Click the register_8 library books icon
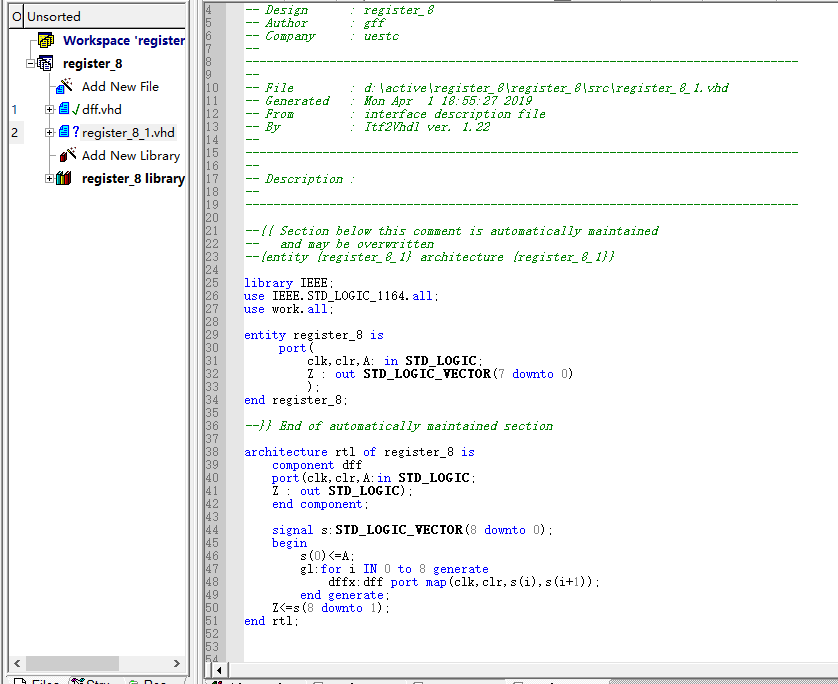Image resolution: width=838 pixels, height=684 pixels. 64,178
